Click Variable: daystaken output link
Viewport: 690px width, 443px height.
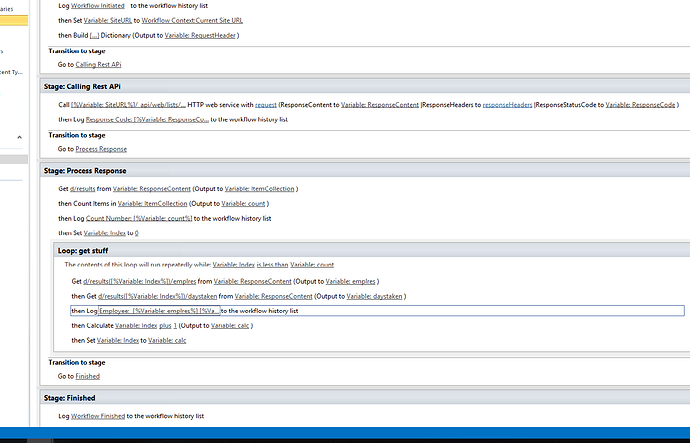pyautogui.click(x=374, y=296)
